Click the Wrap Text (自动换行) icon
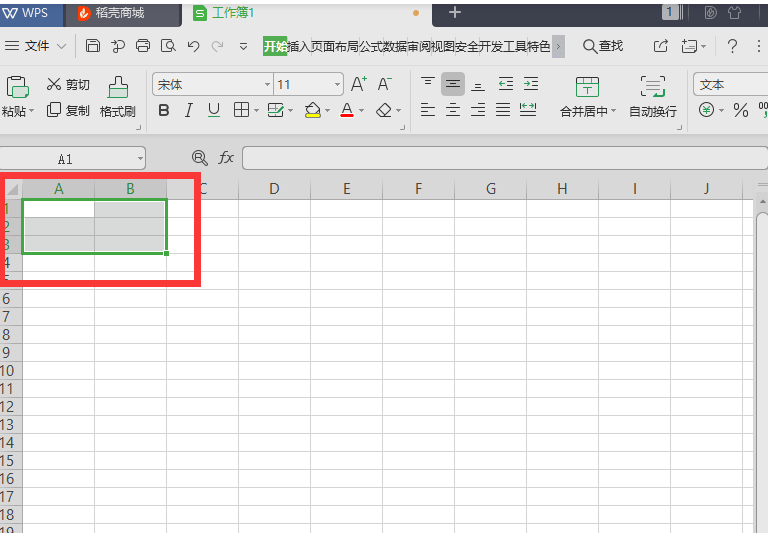Screen dimensions: 768x533 [x=652, y=87]
